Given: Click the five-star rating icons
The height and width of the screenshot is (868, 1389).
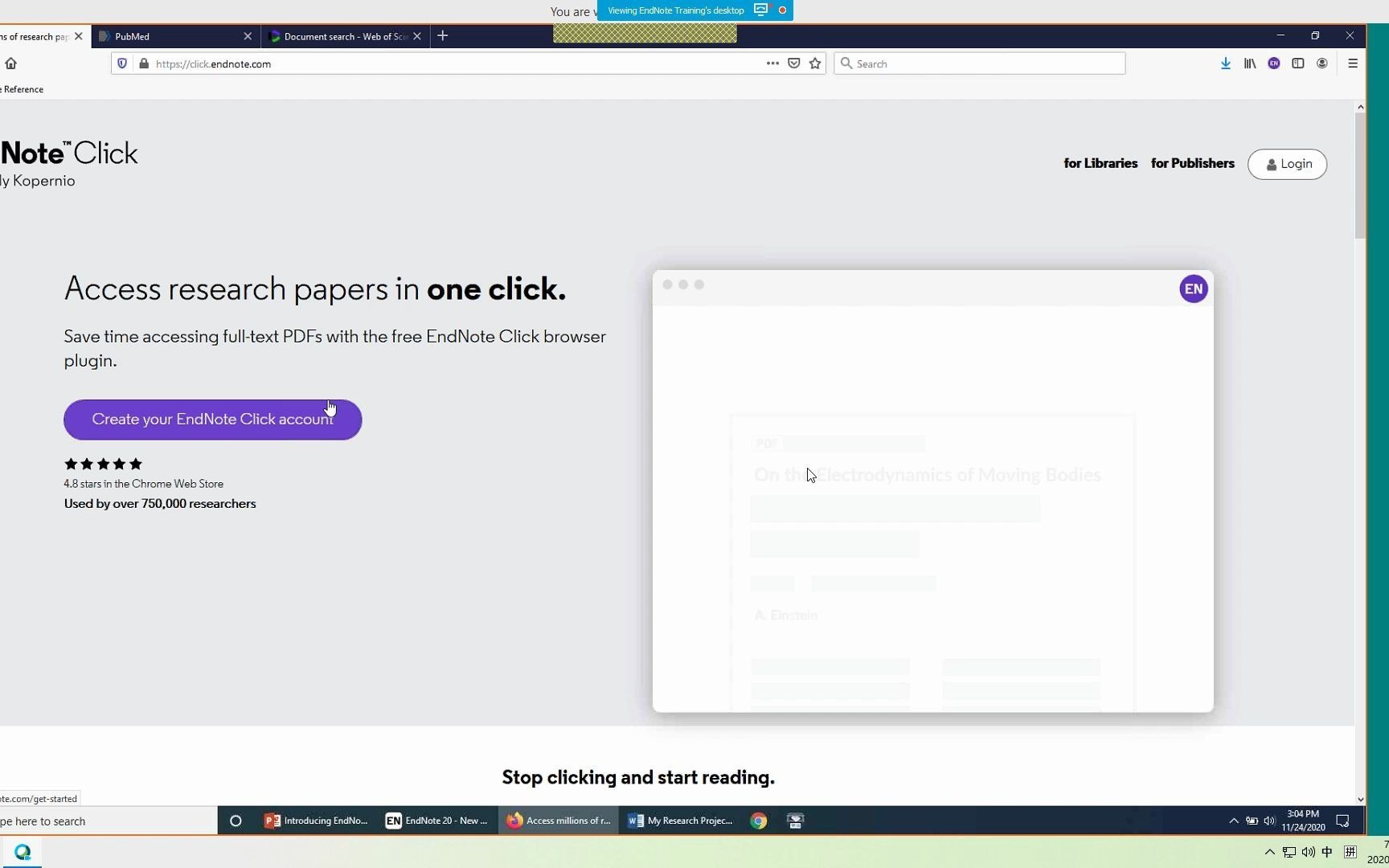Looking at the screenshot, I should tap(103, 464).
